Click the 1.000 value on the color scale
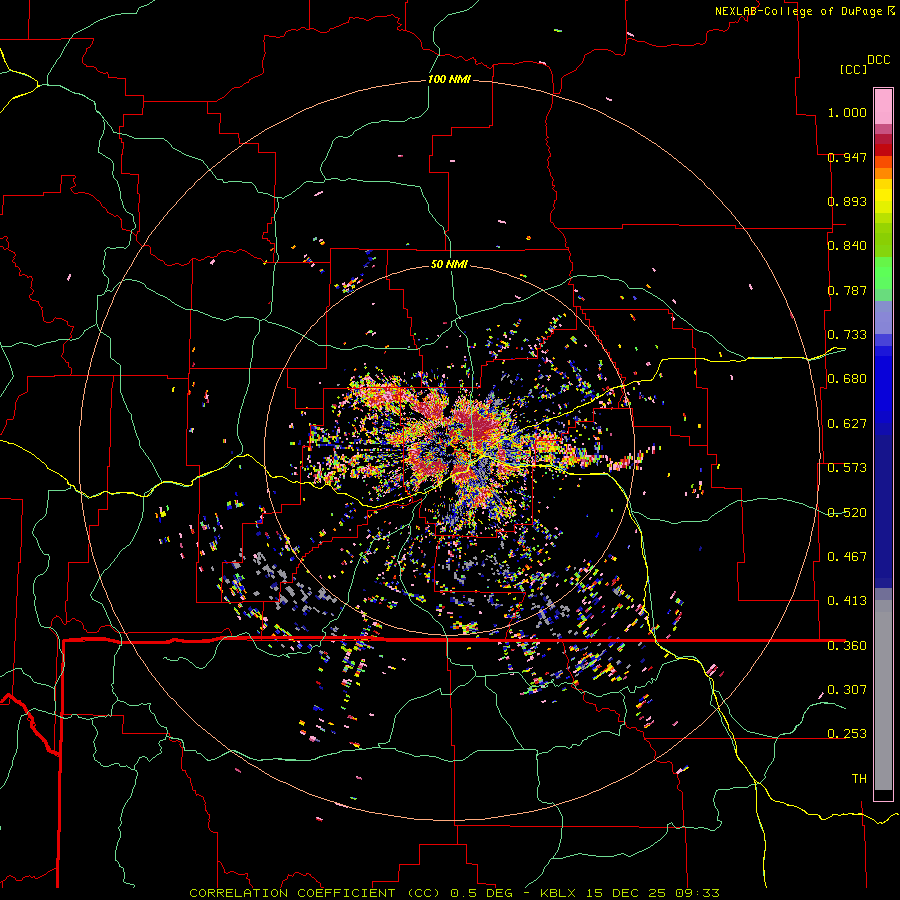Viewport: 900px width, 900px height. 847,112
